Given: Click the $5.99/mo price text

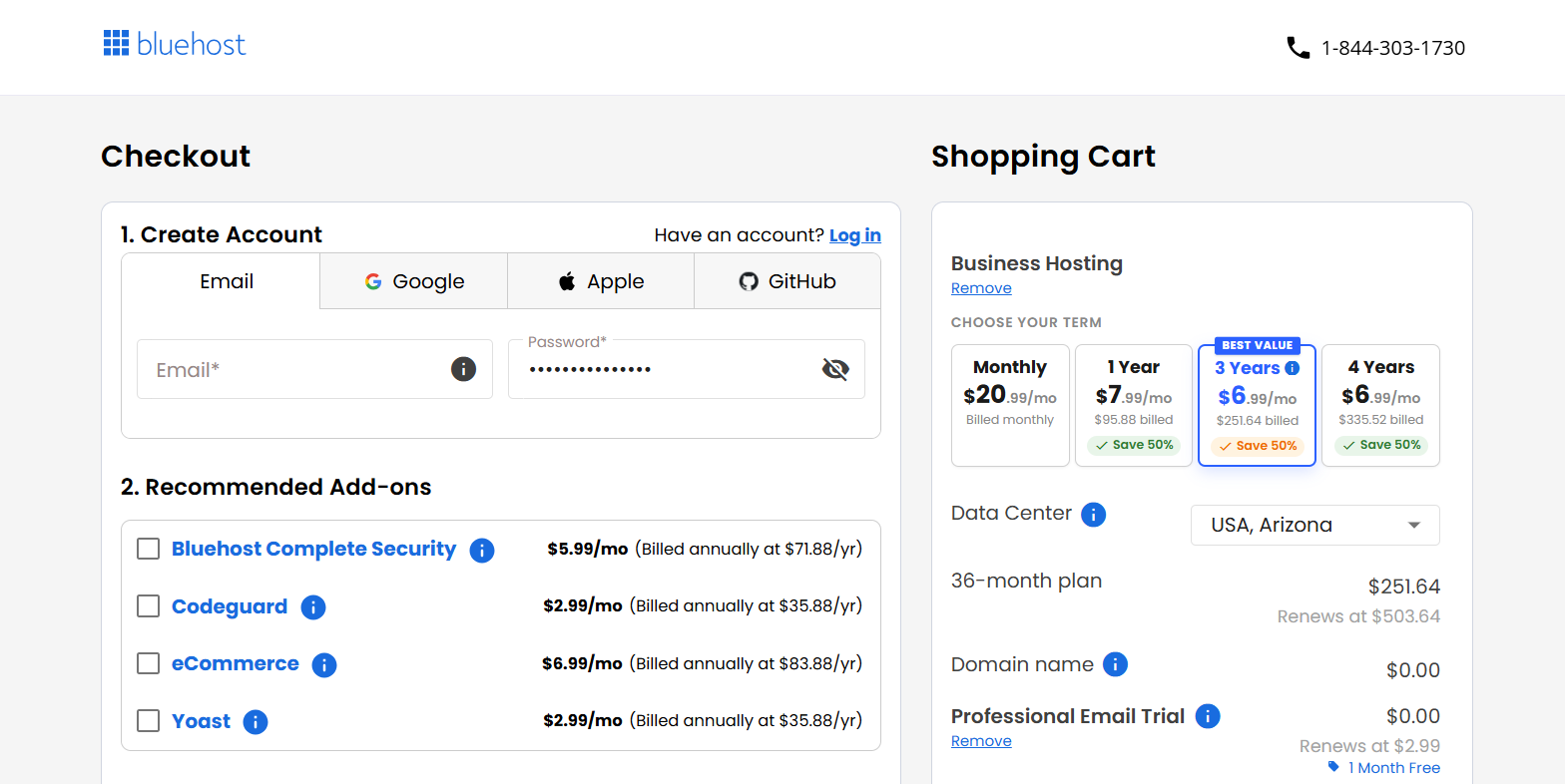Looking at the screenshot, I should (588, 549).
